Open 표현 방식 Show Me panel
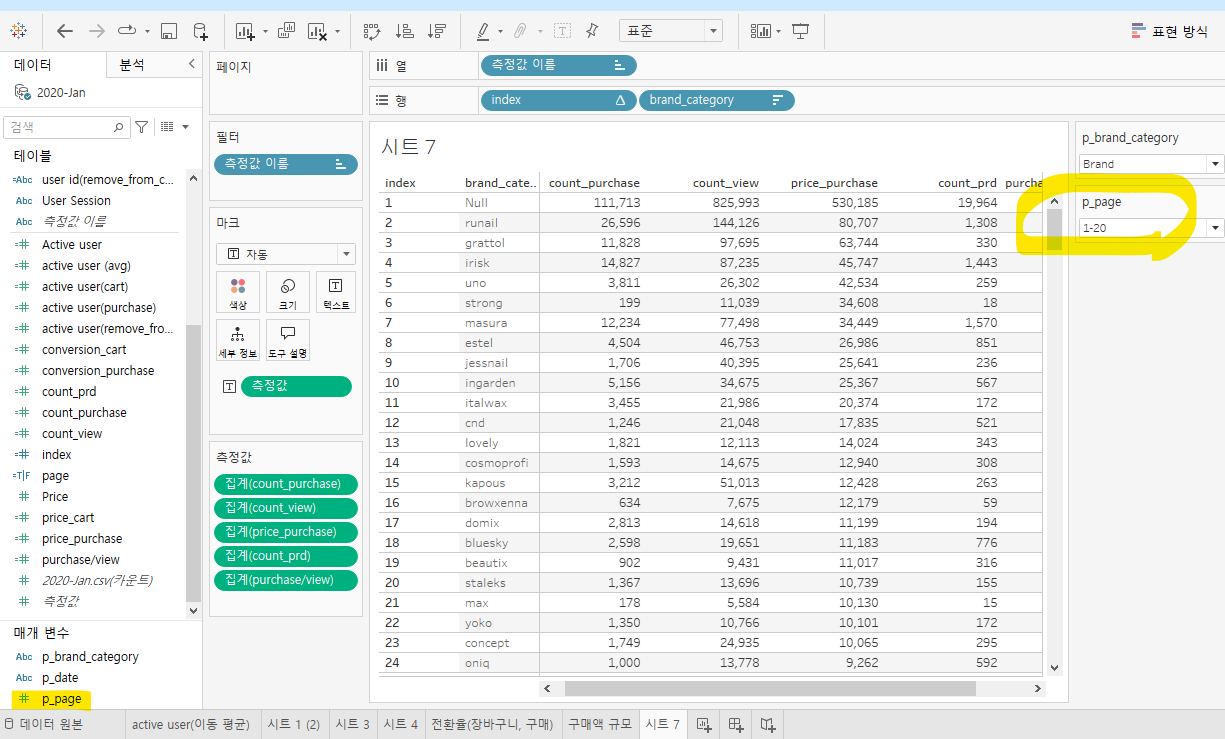This screenshot has height=739, width=1225. tap(1169, 31)
